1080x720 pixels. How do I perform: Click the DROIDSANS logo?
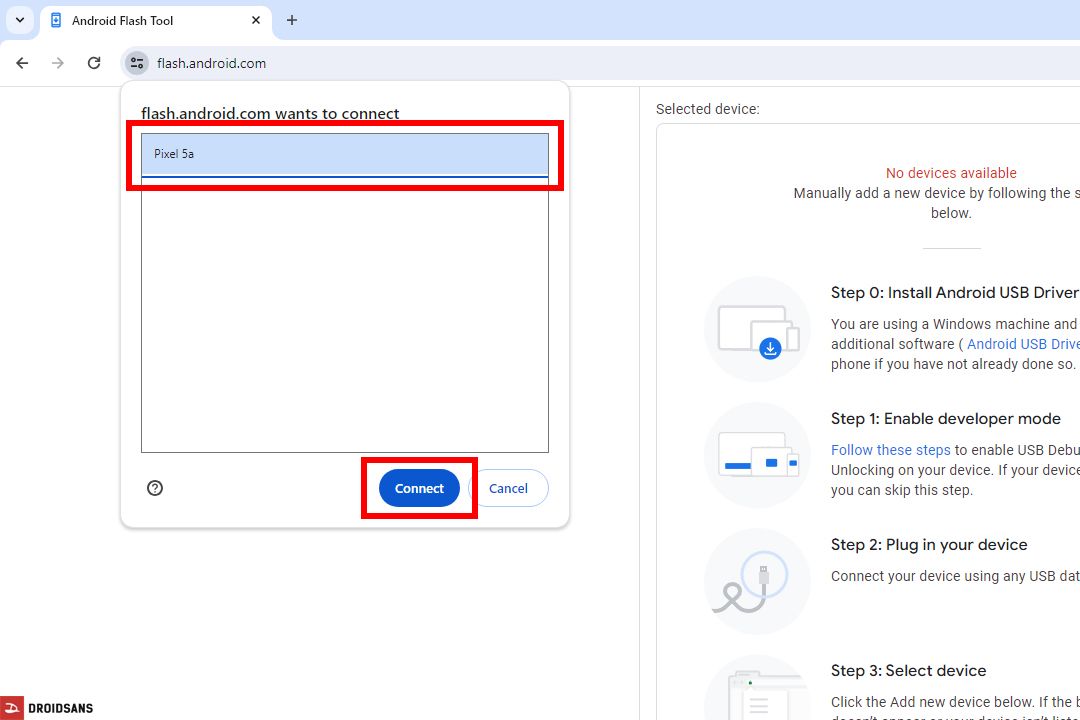[x=47, y=707]
